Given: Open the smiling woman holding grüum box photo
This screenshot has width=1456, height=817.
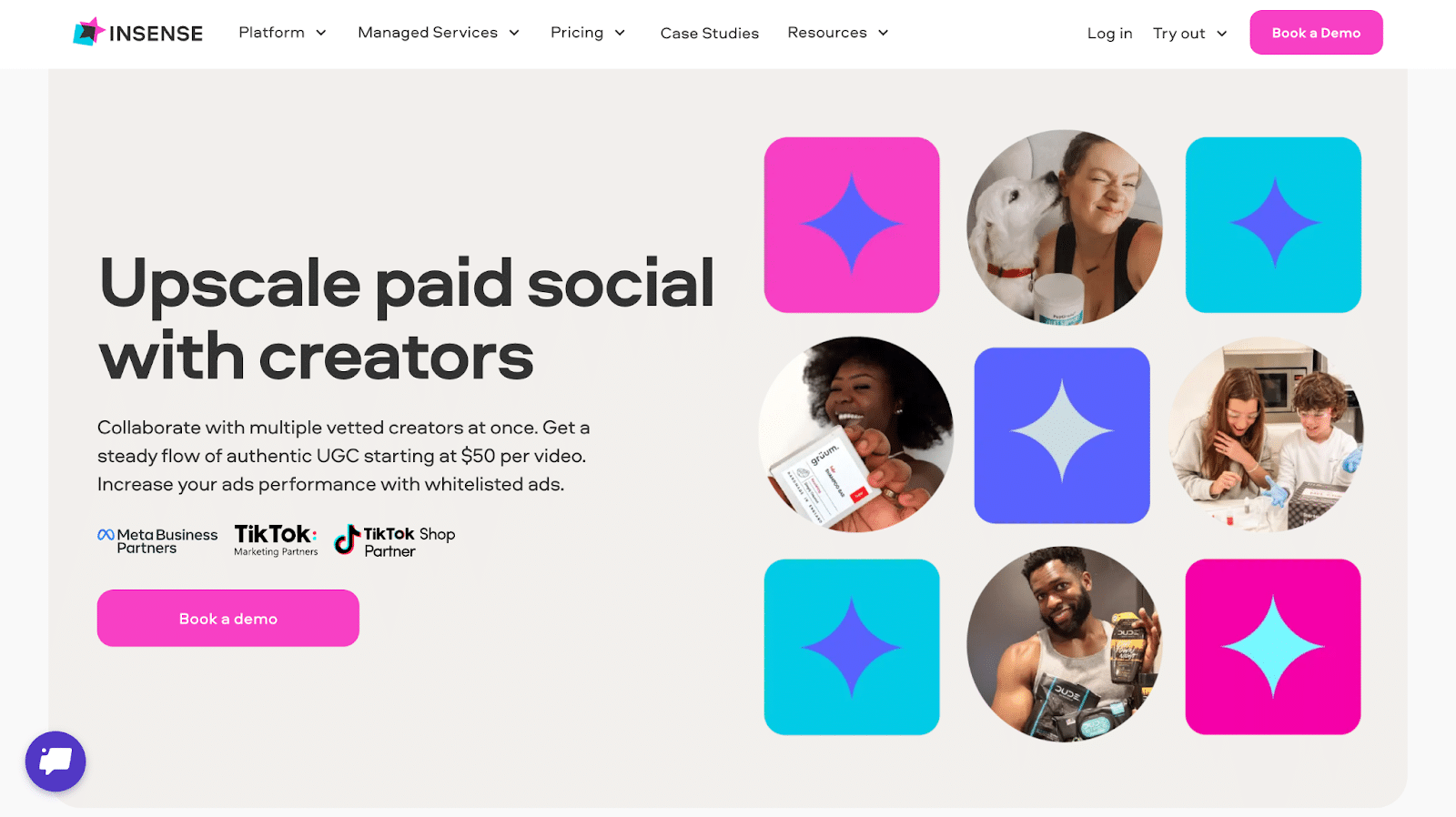Looking at the screenshot, I should (x=856, y=434).
